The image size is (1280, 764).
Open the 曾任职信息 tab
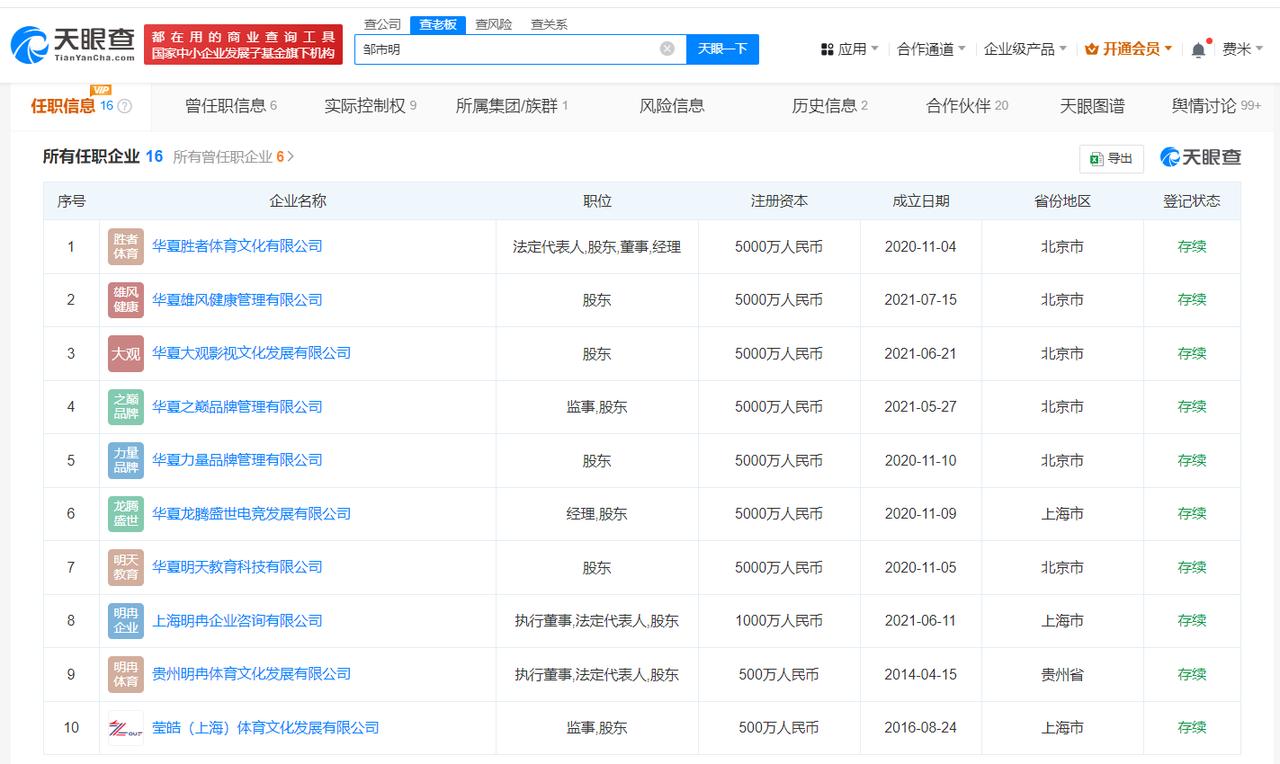click(231, 106)
